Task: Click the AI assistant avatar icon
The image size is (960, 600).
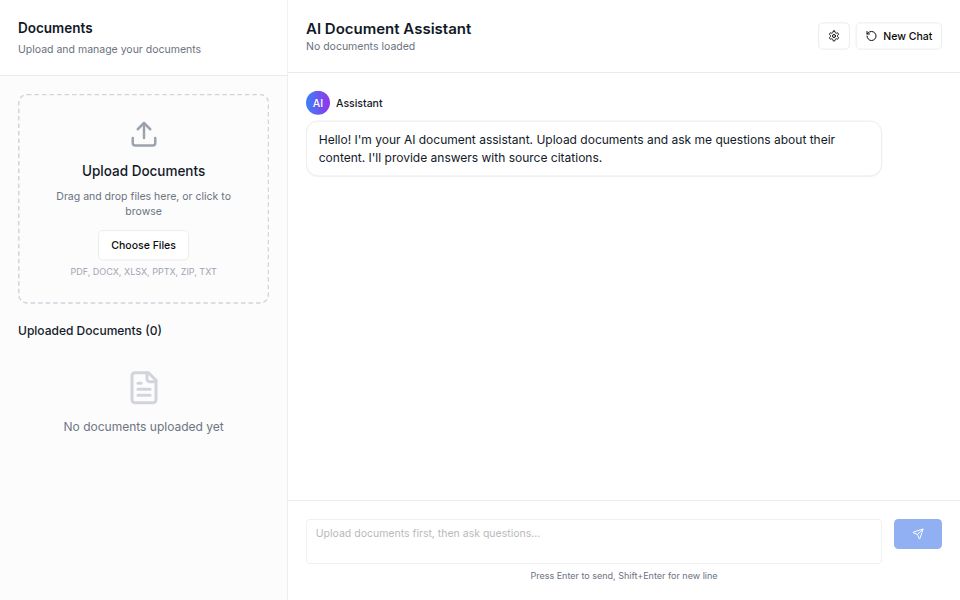Action: [x=316, y=102]
